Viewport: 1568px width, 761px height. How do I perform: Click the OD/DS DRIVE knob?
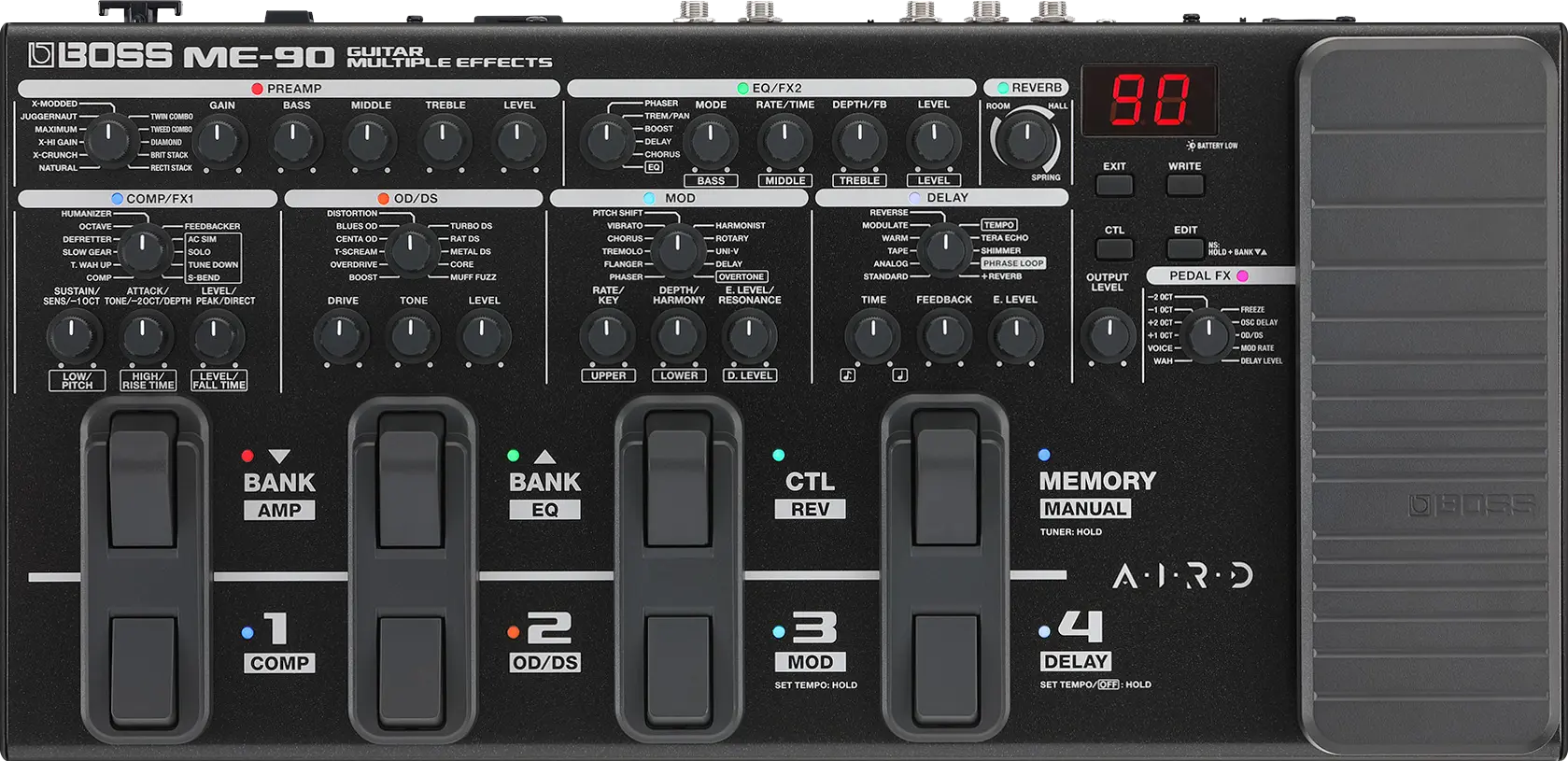pos(341,337)
